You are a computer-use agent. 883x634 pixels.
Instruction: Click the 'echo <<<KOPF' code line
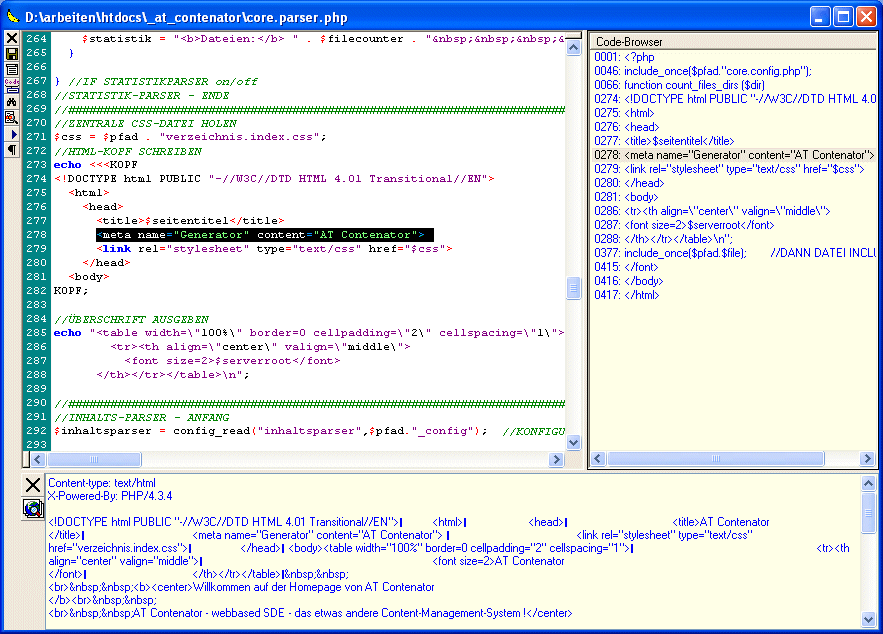point(96,164)
